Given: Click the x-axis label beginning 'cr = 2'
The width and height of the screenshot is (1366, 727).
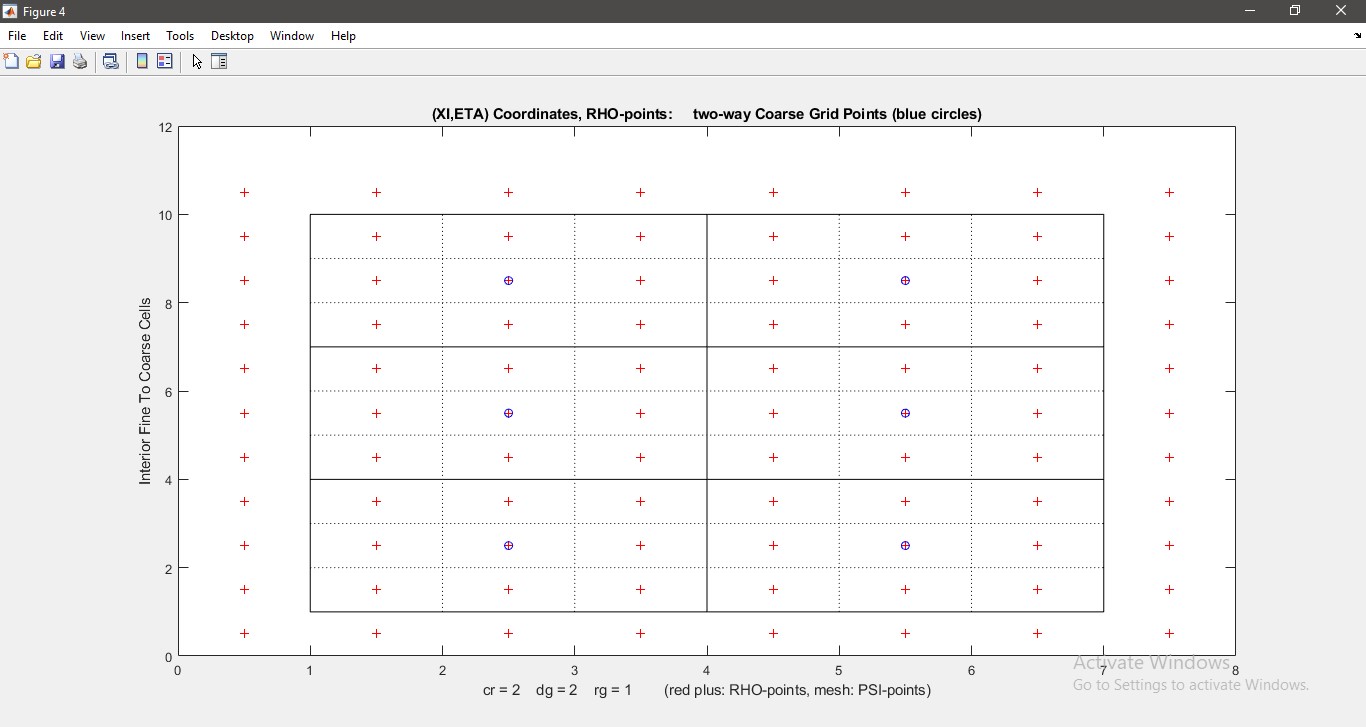Looking at the screenshot, I should (706, 690).
